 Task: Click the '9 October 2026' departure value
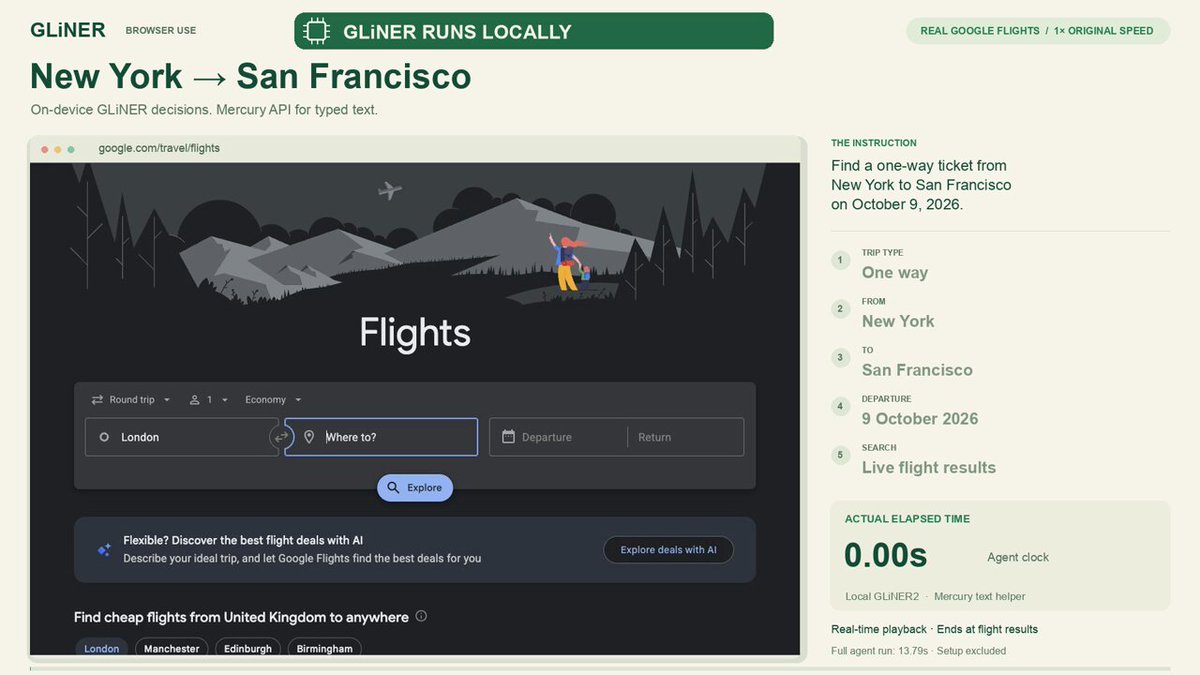click(x=920, y=419)
